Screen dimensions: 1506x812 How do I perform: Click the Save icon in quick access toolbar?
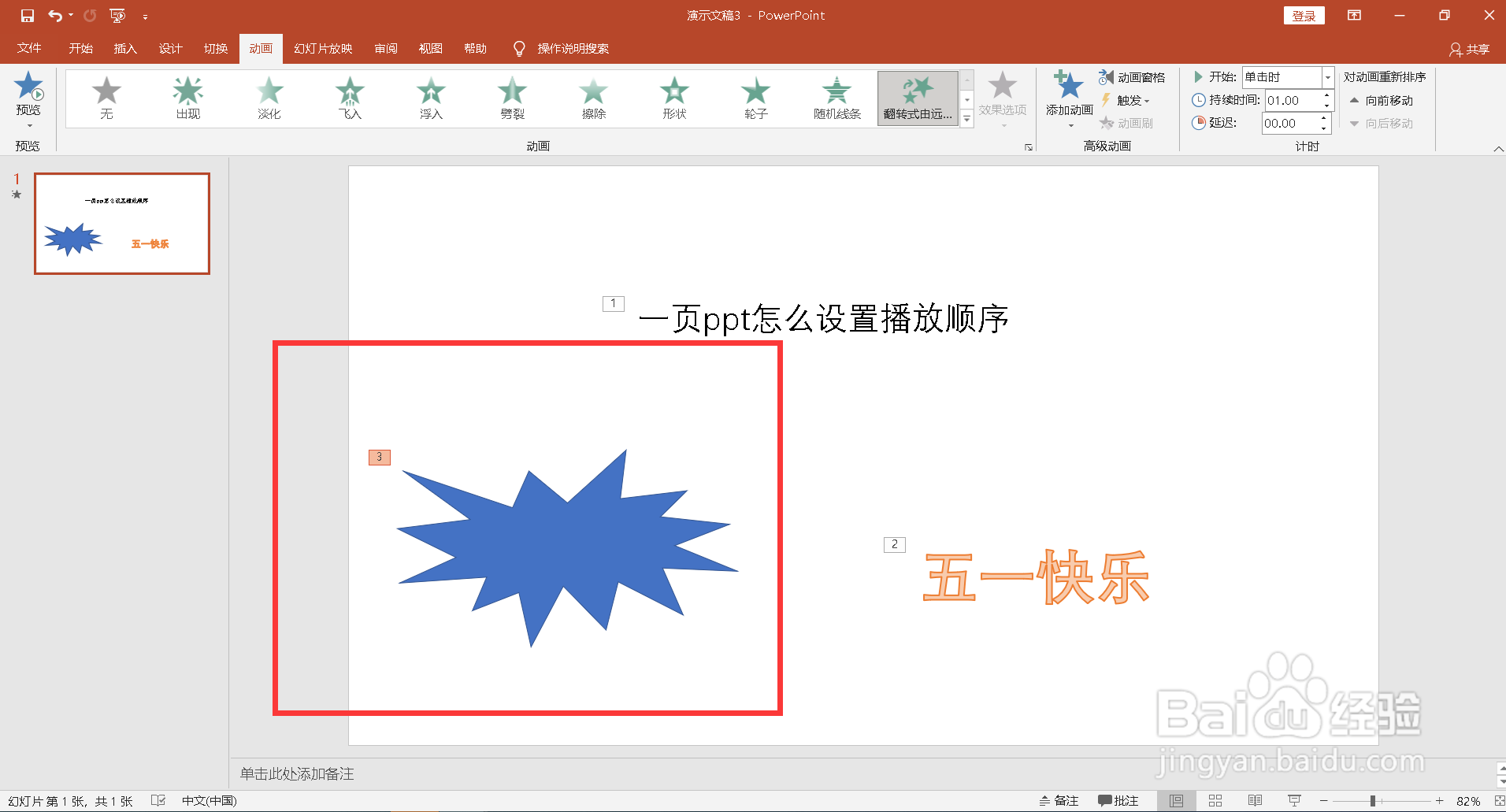(x=28, y=16)
